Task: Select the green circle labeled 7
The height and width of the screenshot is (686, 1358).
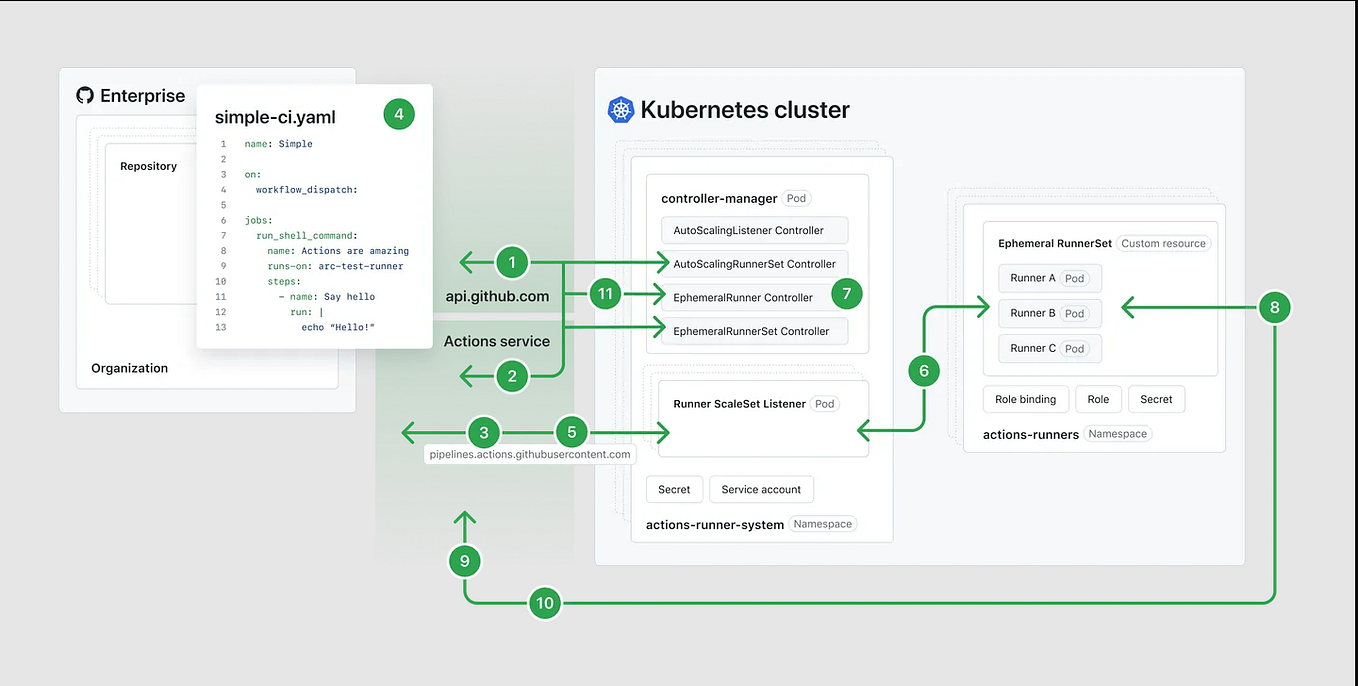Action: [x=847, y=294]
